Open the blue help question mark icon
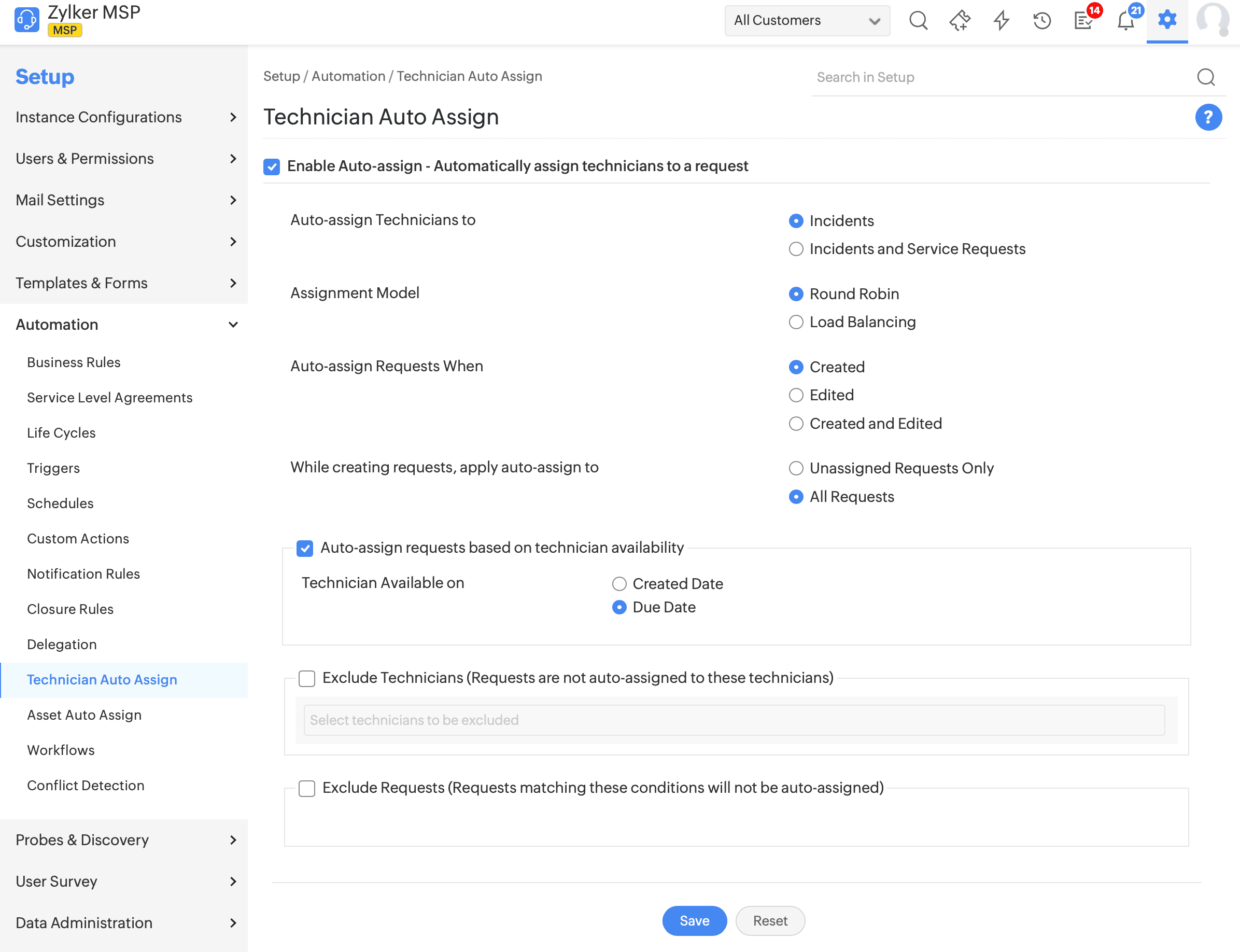The width and height of the screenshot is (1240, 952). 1208,117
